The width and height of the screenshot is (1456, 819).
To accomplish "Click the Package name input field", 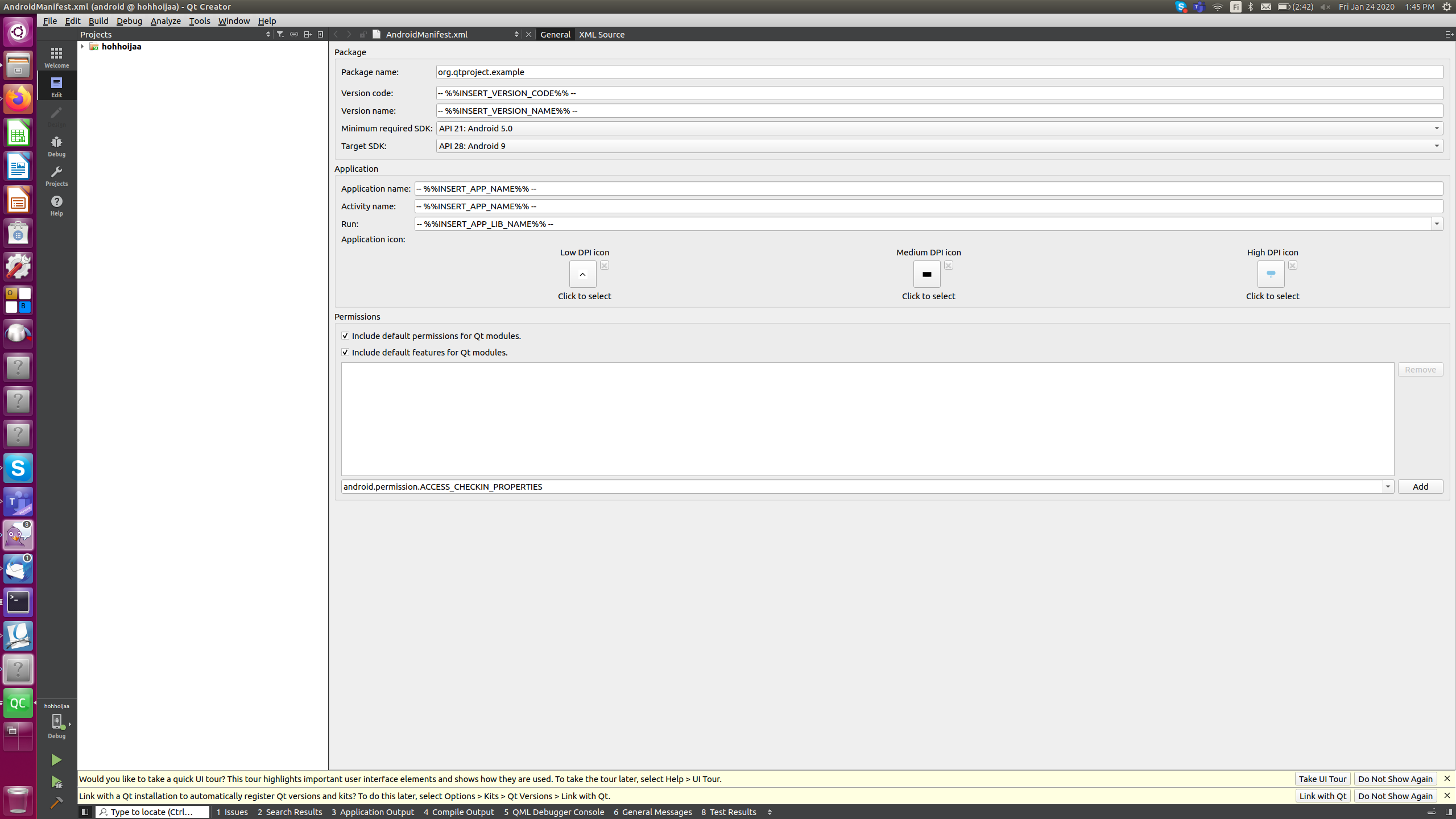I will point(938,72).
